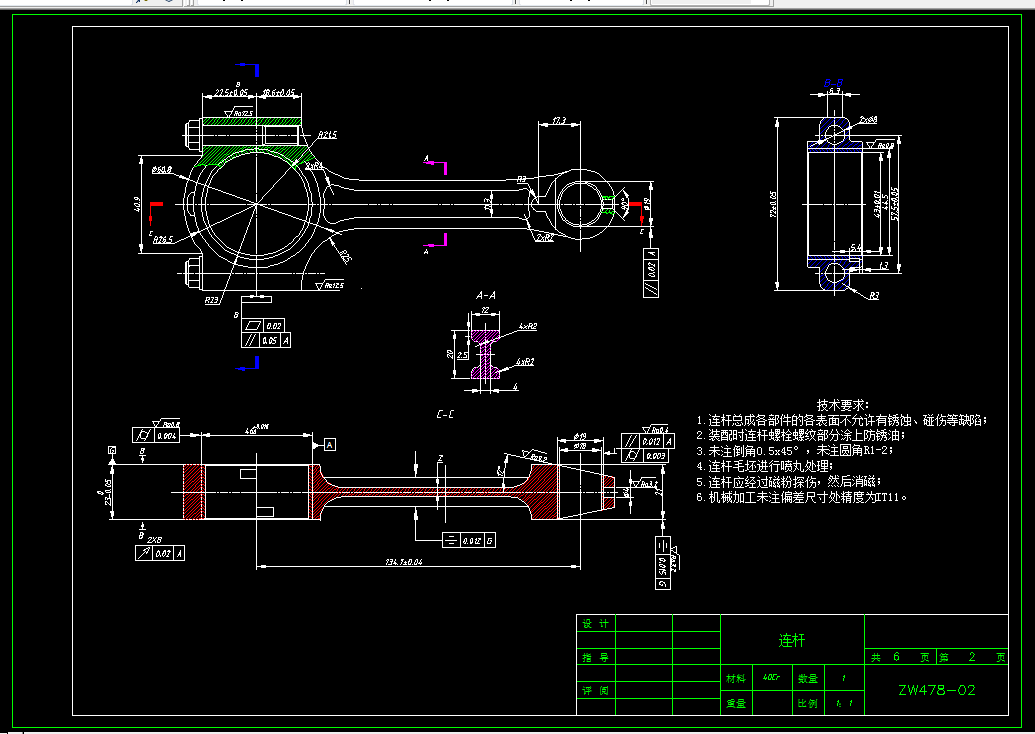This screenshot has height=734, width=1035.
Task: Select requirement line 3 about 未注倒角0.5x45°
Action: coord(794,451)
